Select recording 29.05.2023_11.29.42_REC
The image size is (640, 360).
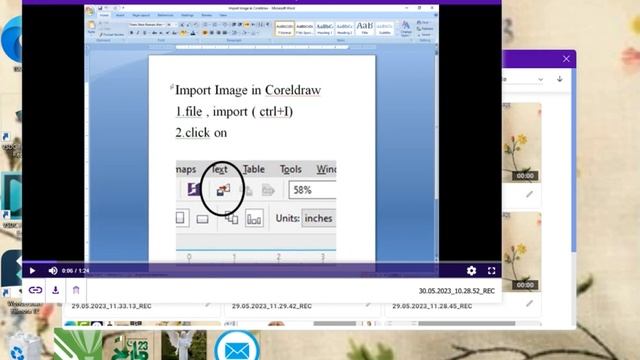coord(272,306)
